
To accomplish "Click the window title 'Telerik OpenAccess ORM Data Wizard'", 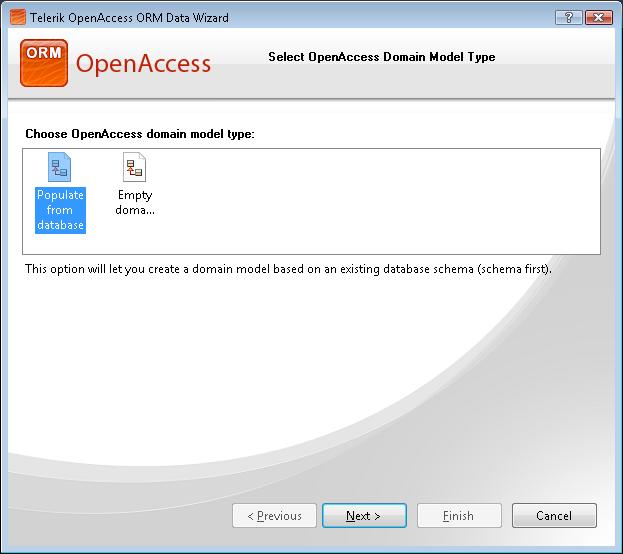I will [130, 18].
